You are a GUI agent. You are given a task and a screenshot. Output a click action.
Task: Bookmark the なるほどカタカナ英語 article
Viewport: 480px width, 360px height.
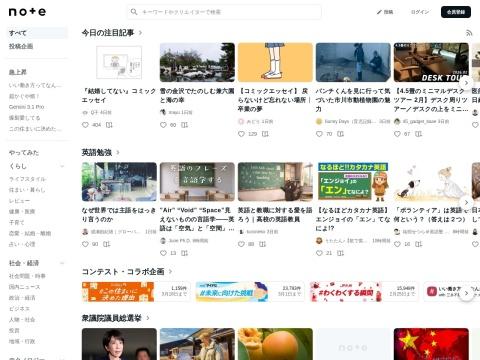340,253
